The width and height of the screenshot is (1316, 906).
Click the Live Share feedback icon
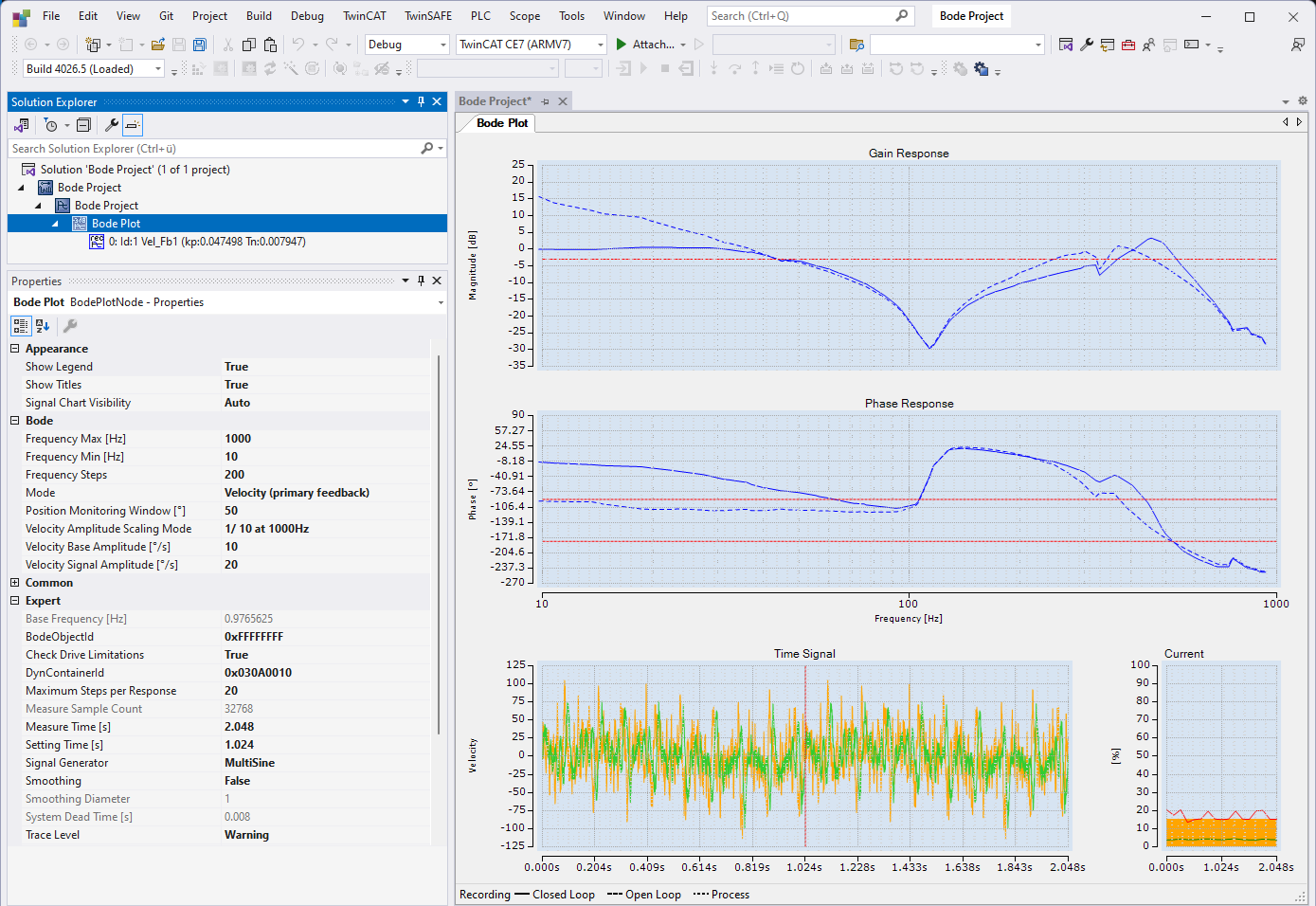pos(1297,45)
